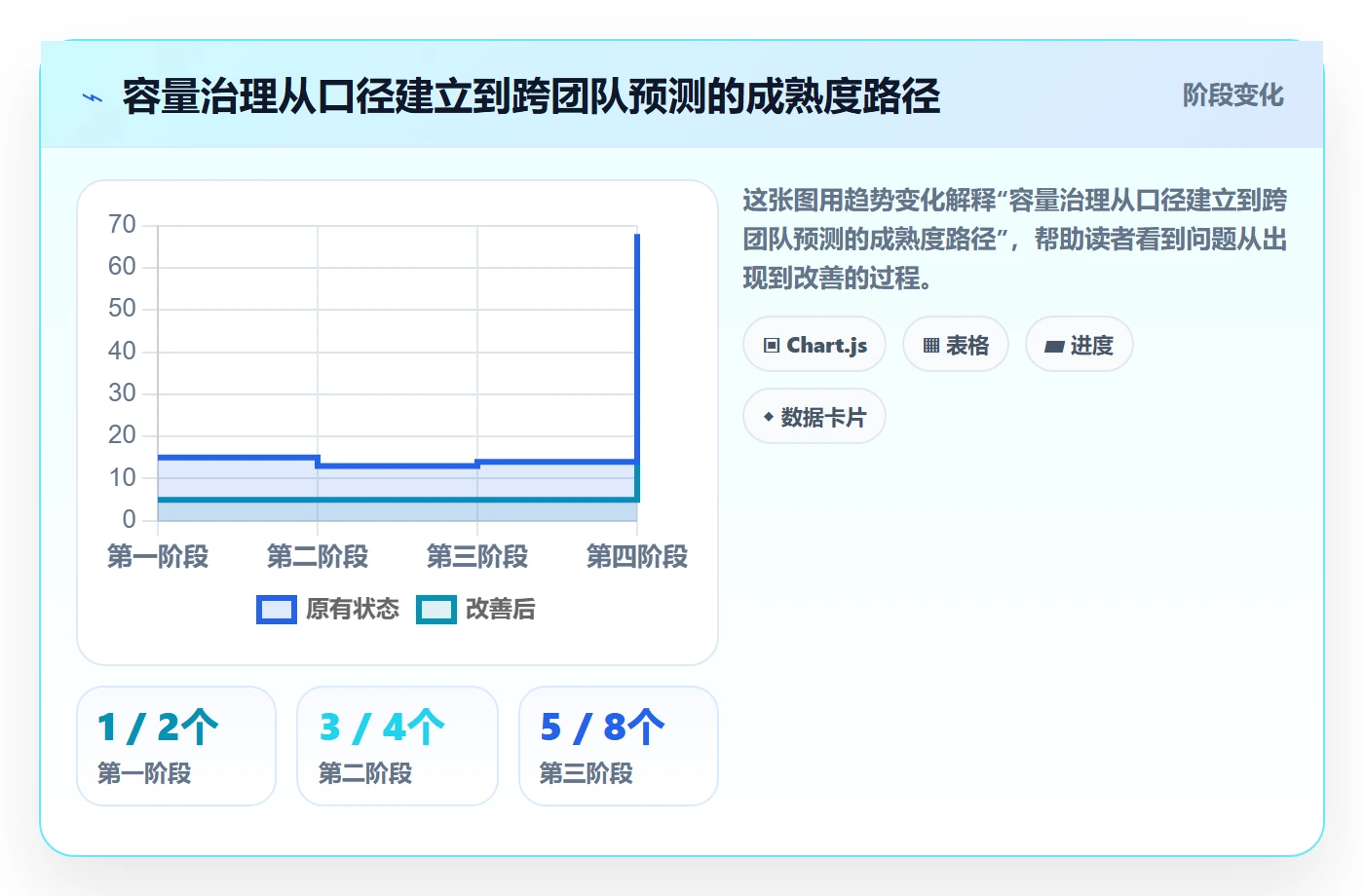This screenshot has width=1364, height=896.
Task: Click the 70 y-axis value
Action: click(x=122, y=225)
